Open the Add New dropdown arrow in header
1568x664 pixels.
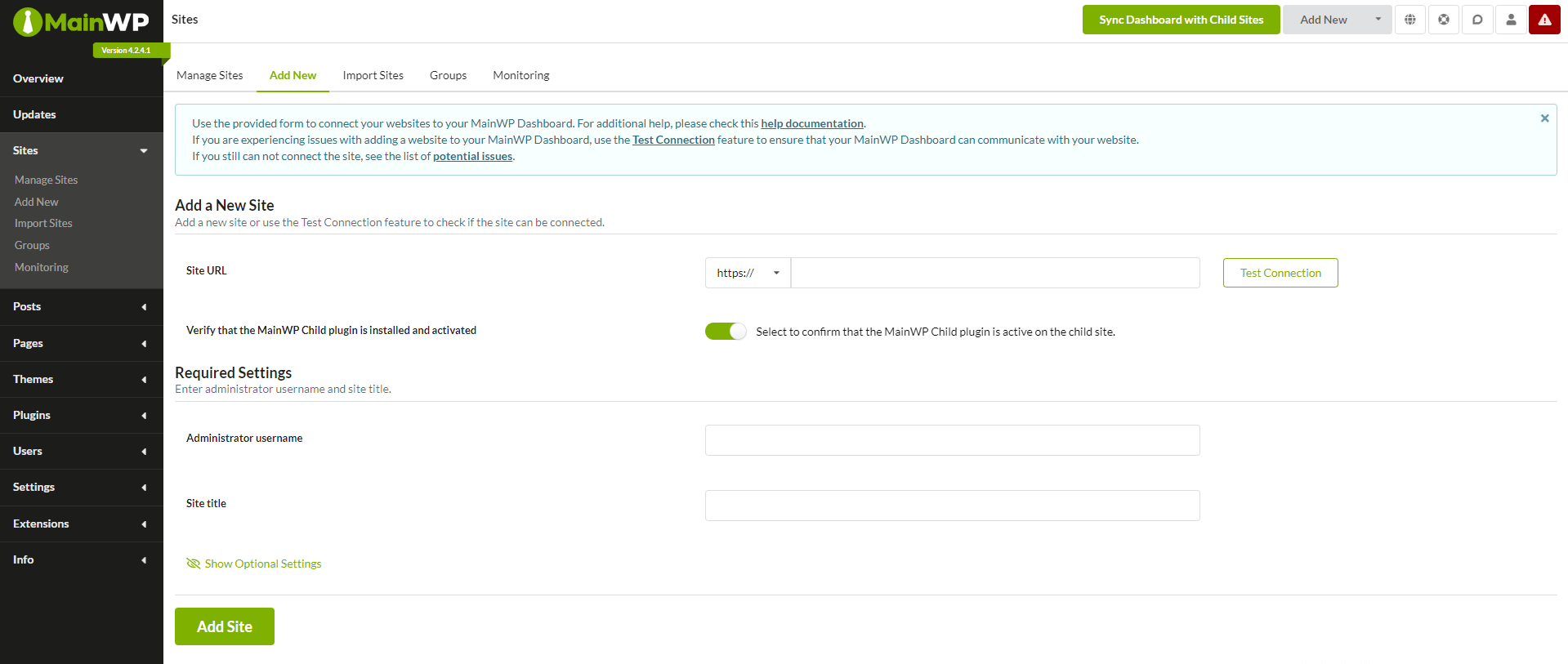[1378, 20]
